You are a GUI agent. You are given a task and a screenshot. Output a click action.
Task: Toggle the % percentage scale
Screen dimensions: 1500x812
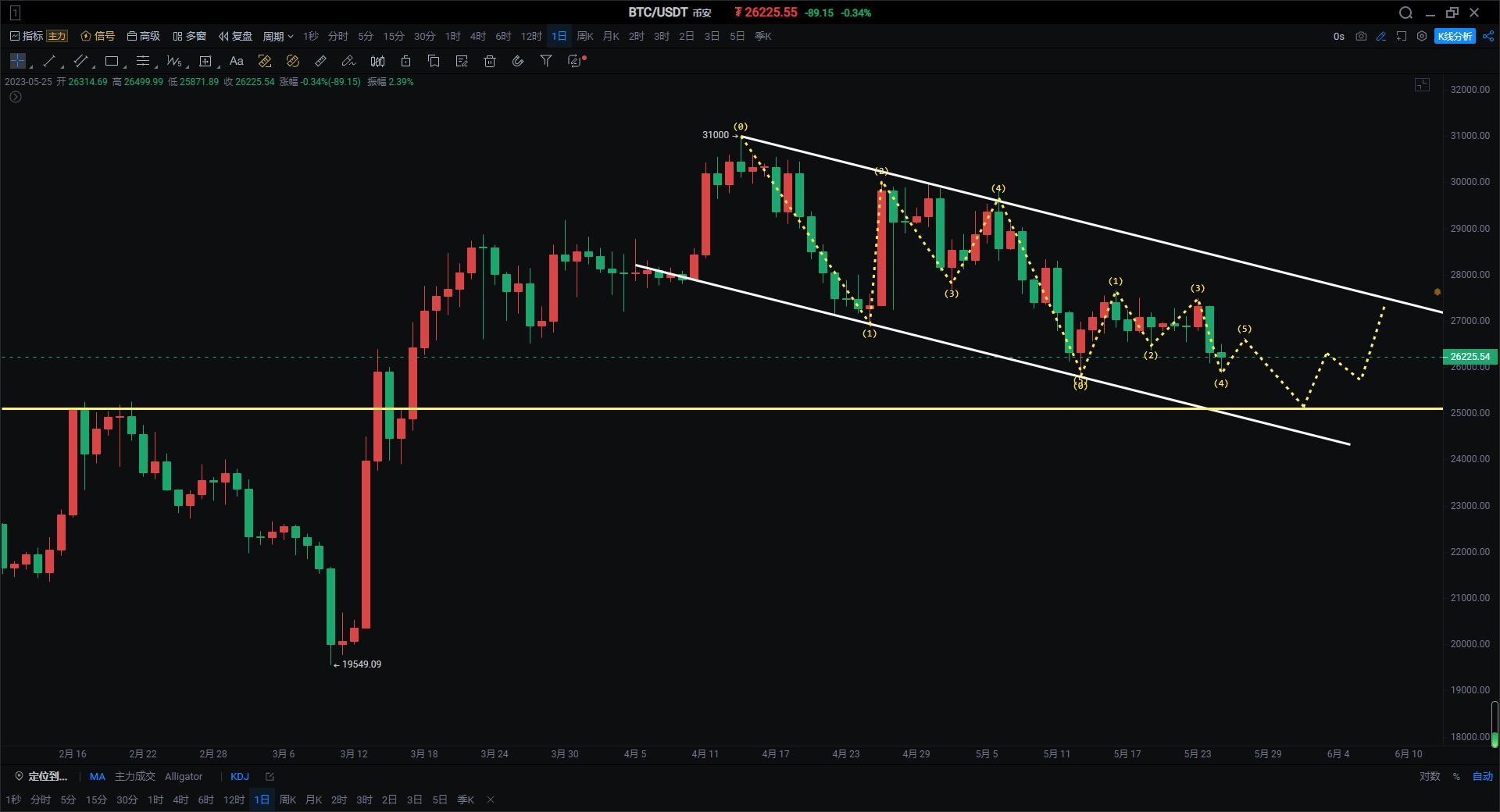(1456, 777)
